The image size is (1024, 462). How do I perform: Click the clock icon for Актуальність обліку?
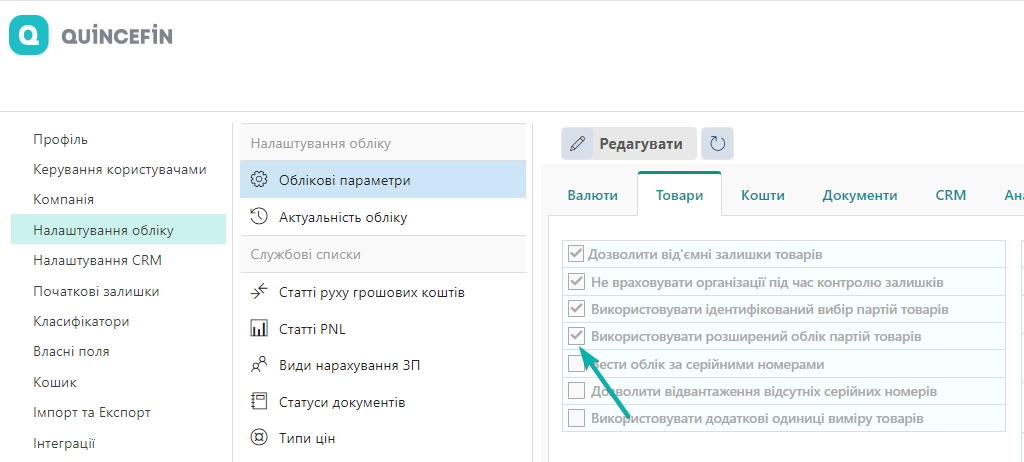[259, 216]
